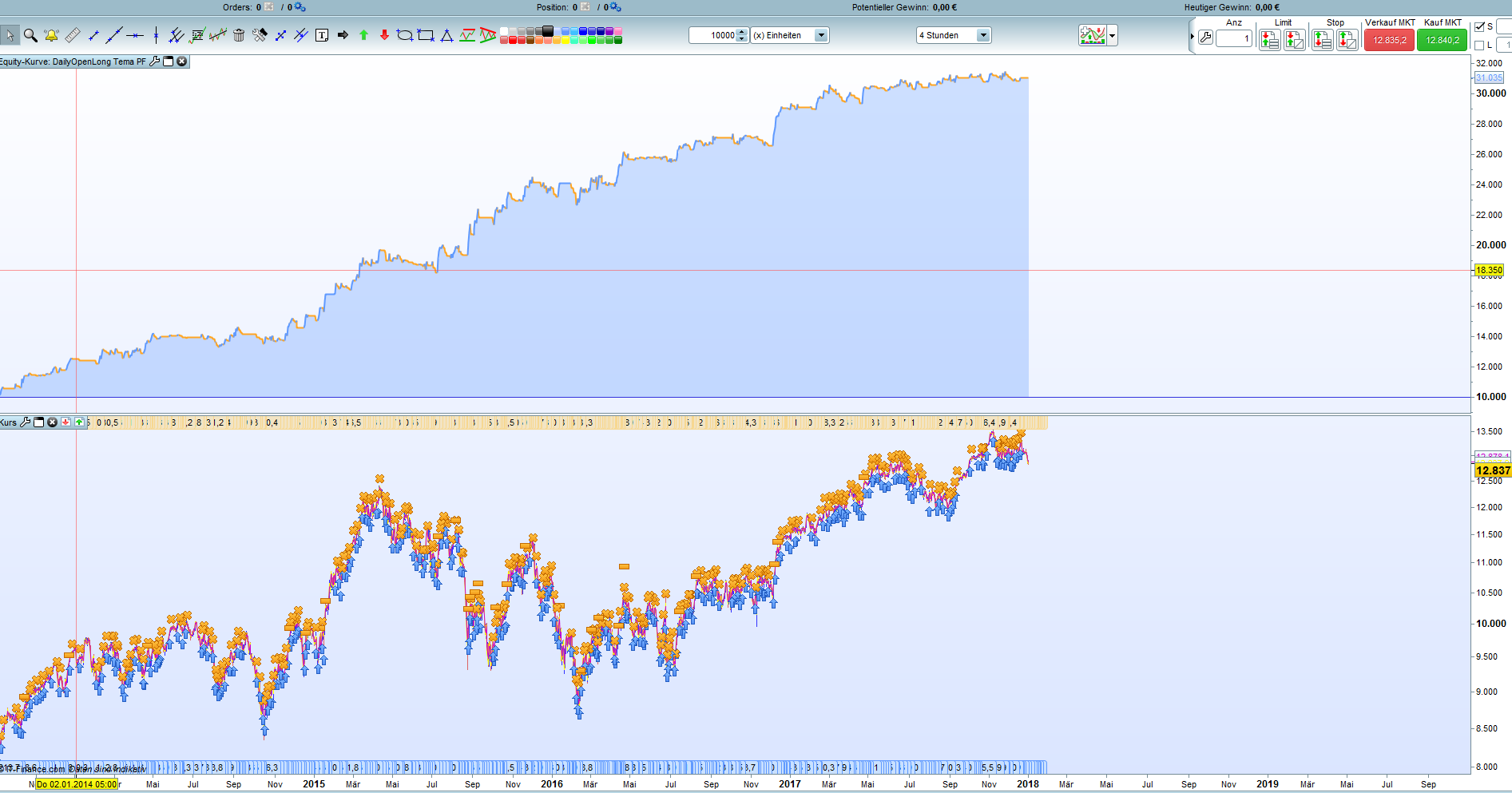
Task: Open the Position settings gear icon
Action: coord(615,7)
